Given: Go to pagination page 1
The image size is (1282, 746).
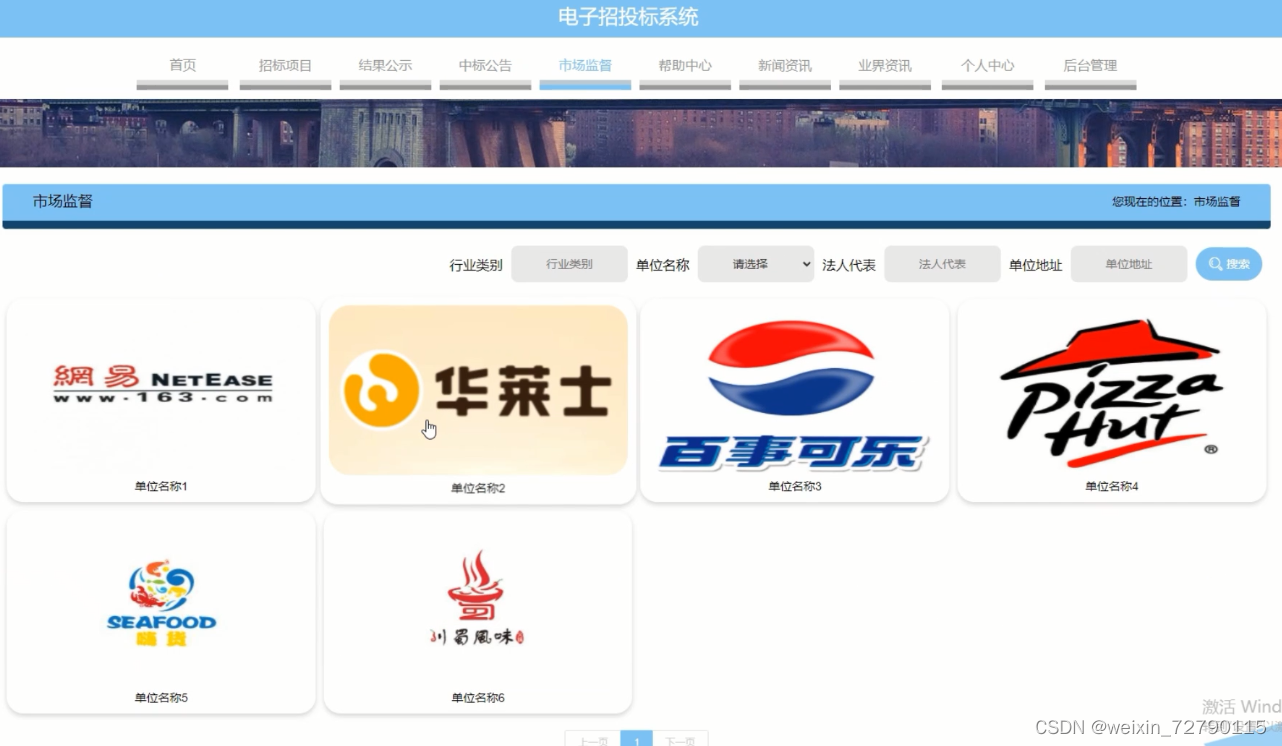Looking at the screenshot, I should 636,739.
